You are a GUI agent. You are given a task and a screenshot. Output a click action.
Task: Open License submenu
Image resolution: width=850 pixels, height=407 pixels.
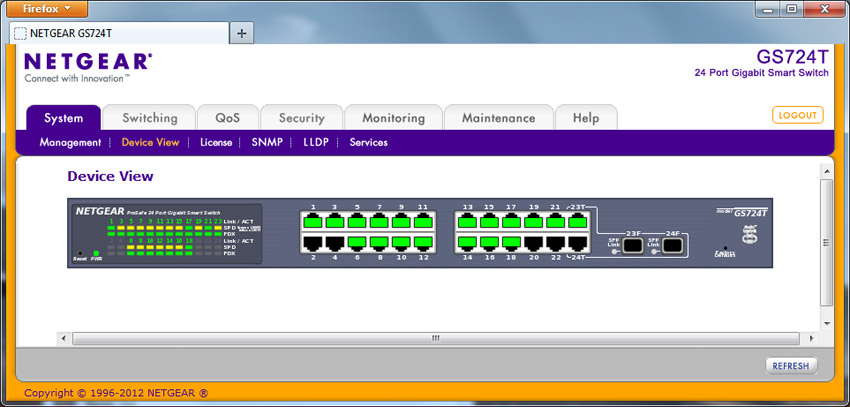click(x=216, y=143)
